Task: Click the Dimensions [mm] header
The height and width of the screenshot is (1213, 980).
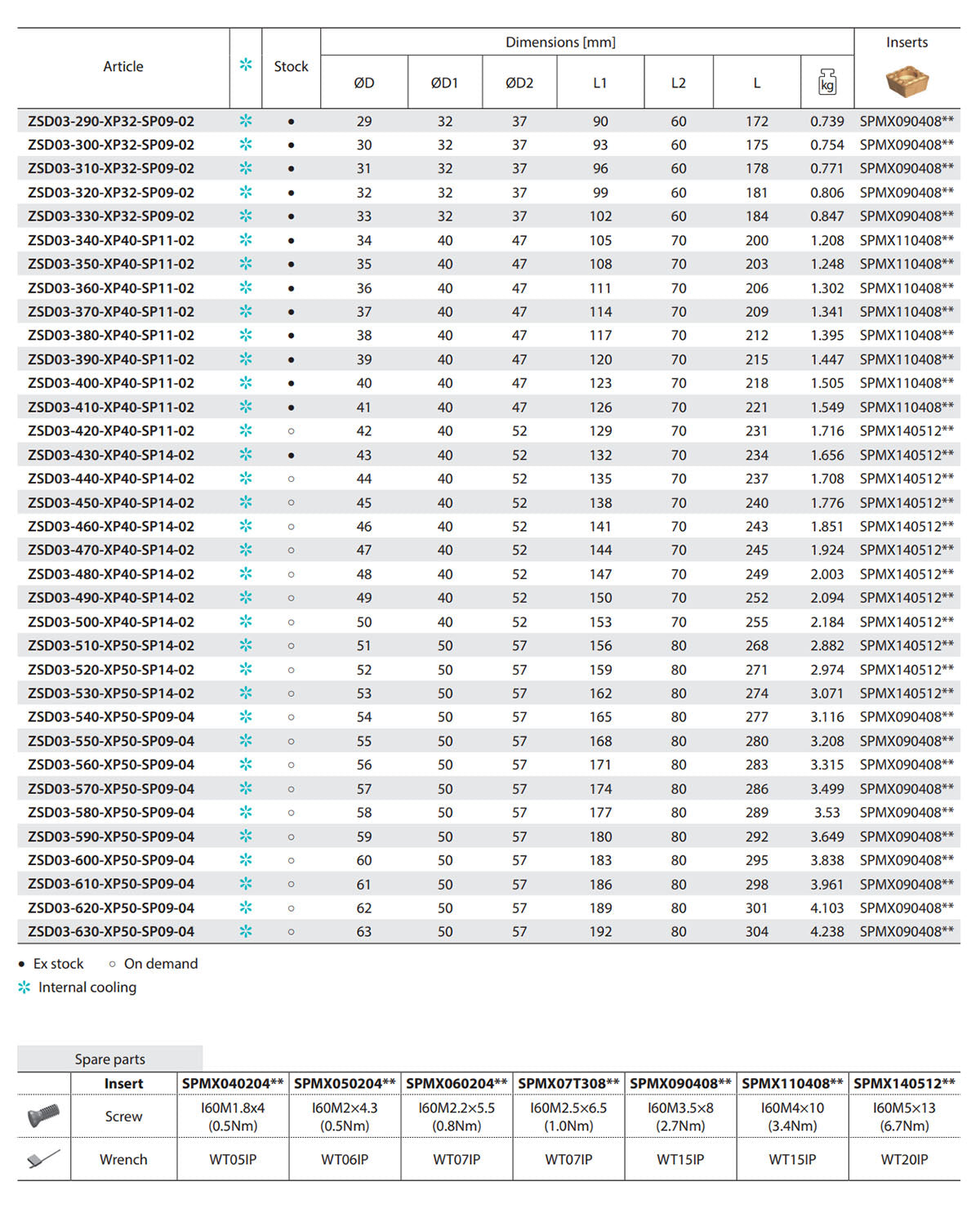Action: (x=560, y=42)
